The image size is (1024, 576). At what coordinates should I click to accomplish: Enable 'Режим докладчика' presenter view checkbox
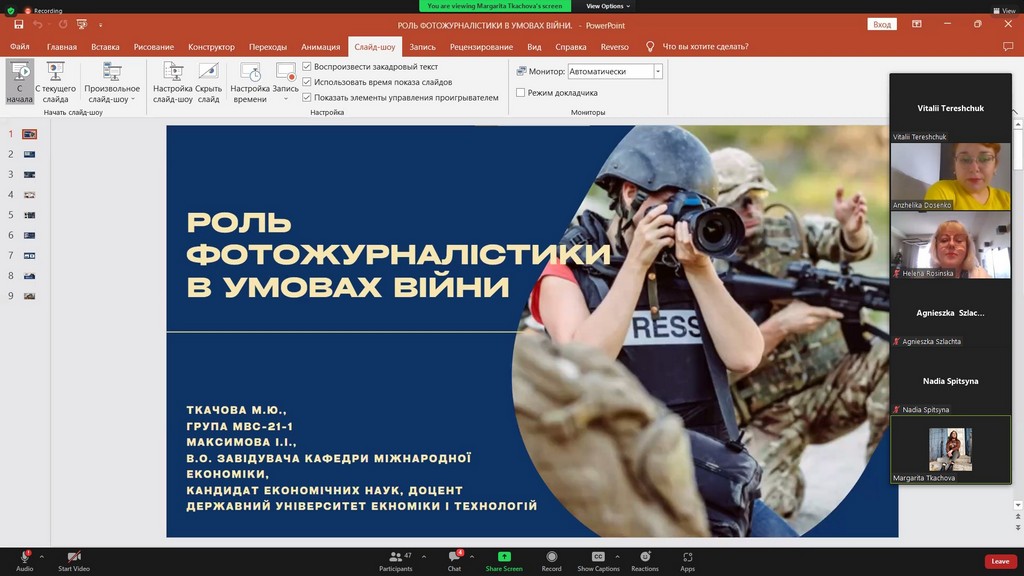click(520, 93)
